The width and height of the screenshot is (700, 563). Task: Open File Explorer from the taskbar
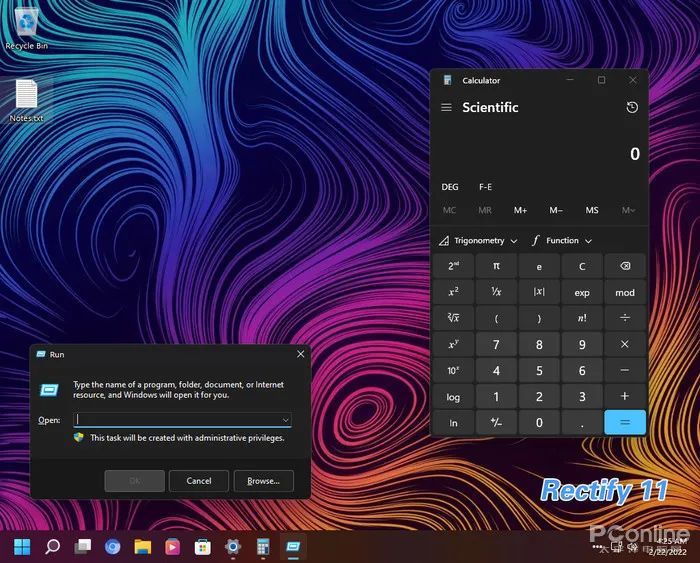tap(143, 546)
